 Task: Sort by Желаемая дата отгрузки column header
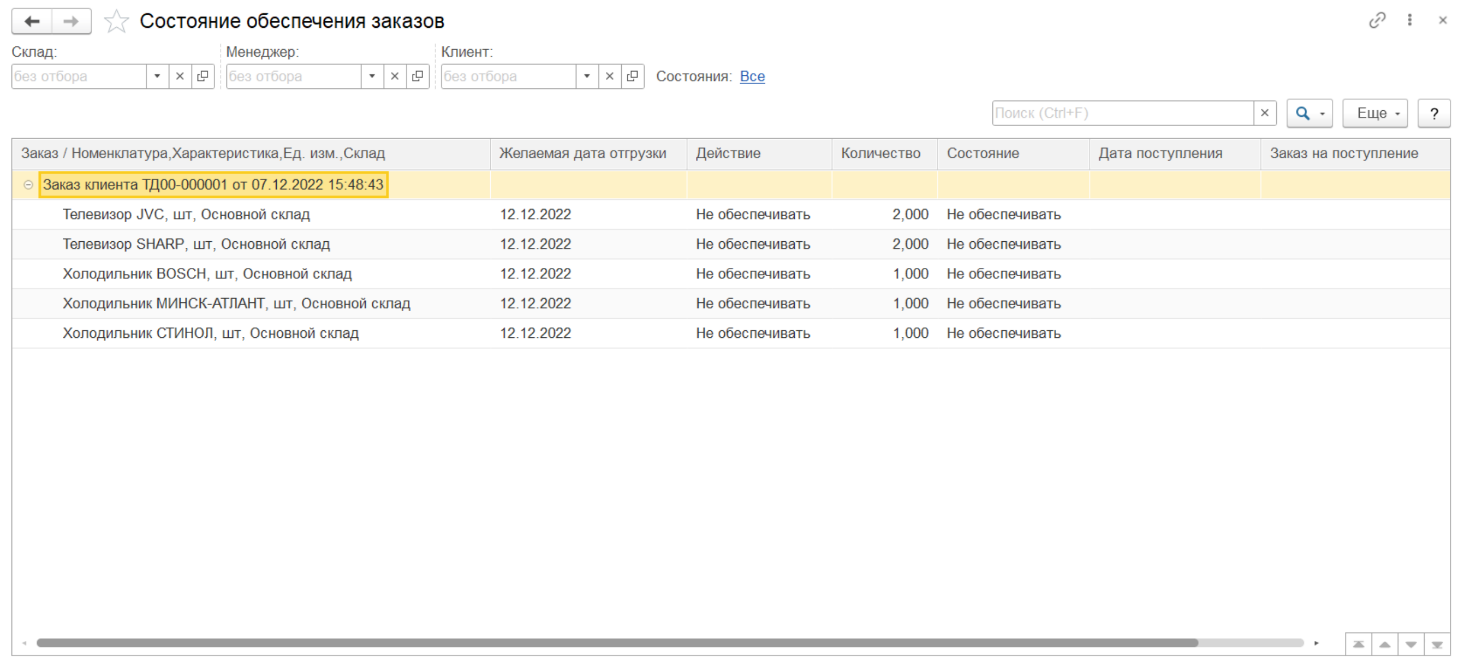click(x=583, y=153)
